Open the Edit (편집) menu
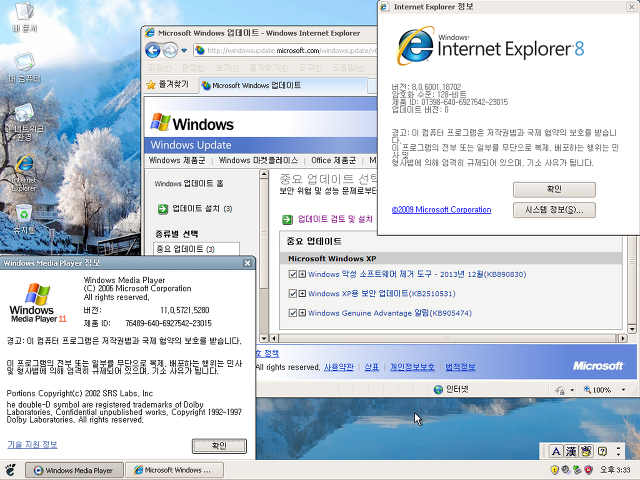Screen dimensions: 640x480 pyautogui.click(x=193, y=68)
